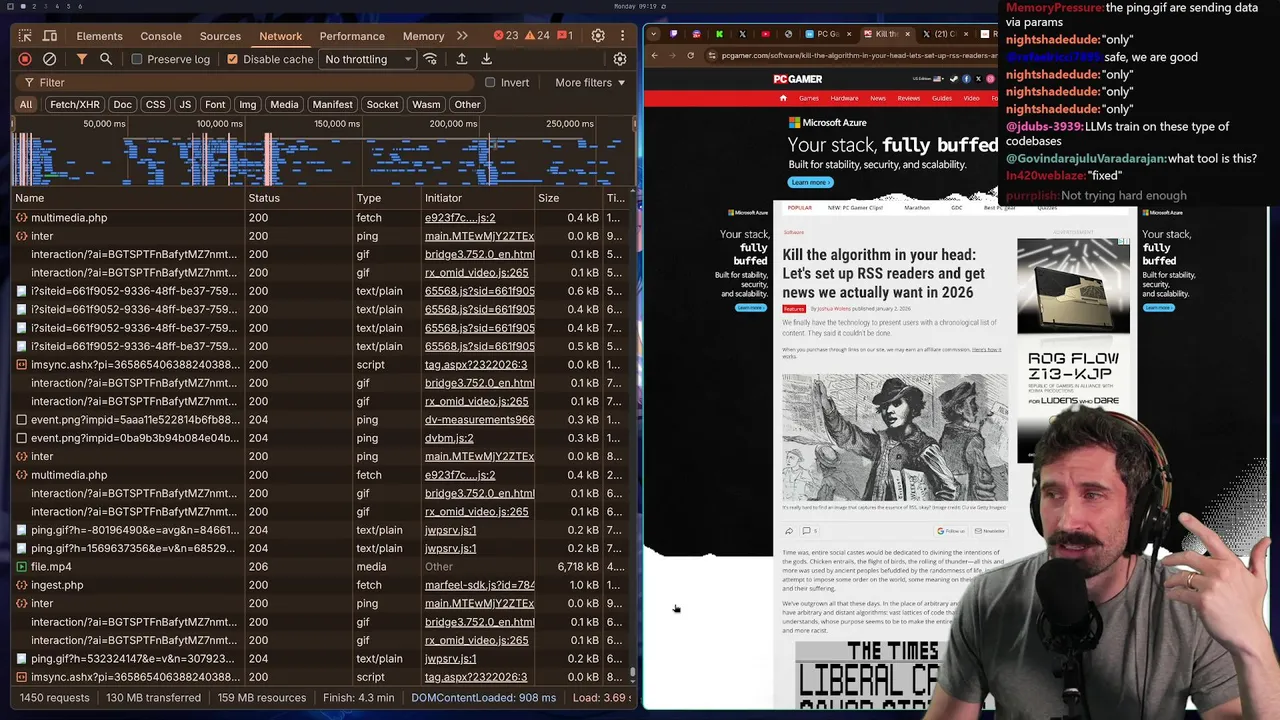This screenshot has height=720, width=1280.
Task: Toggle the JS type filter
Action: [x=185, y=104]
